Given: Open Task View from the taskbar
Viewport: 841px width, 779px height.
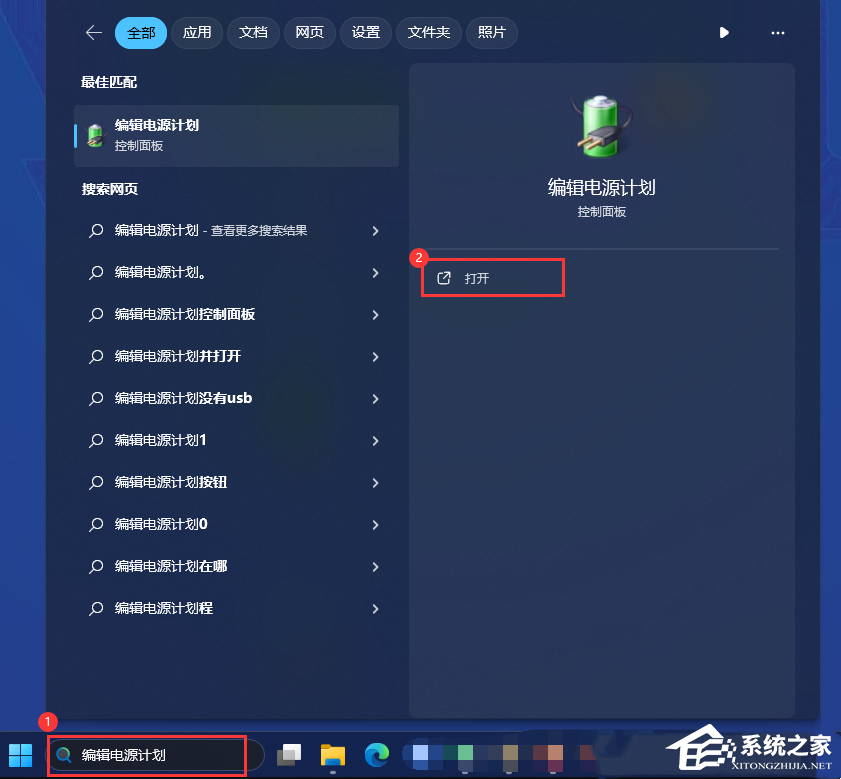Looking at the screenshot, I should (x=289, y=755).
